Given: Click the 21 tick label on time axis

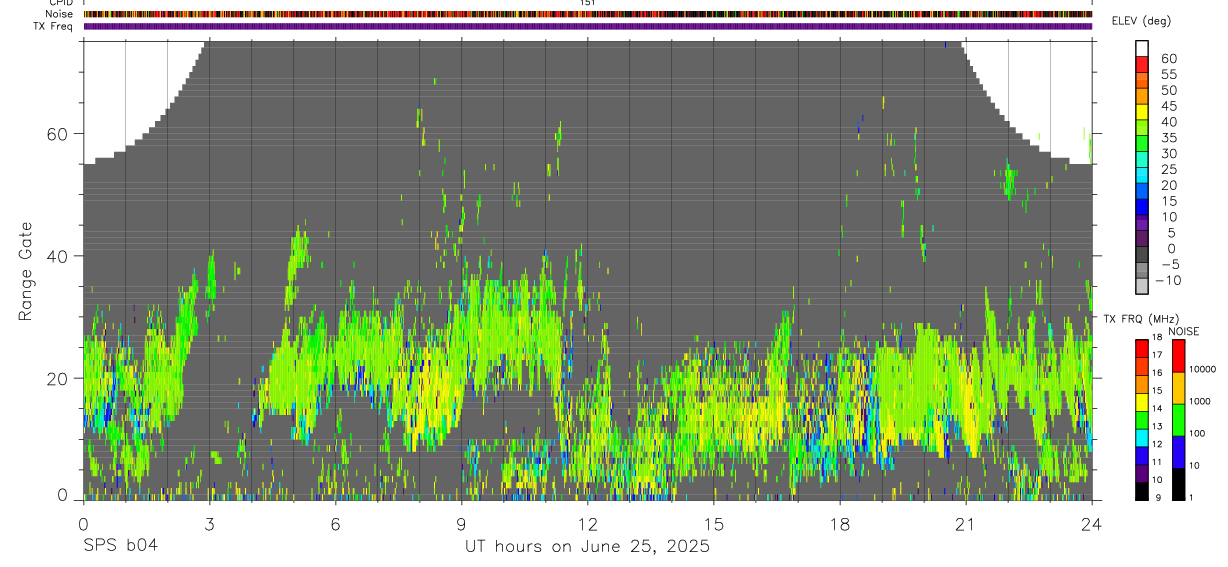Looking at the screenshot, I should point(965,523).
